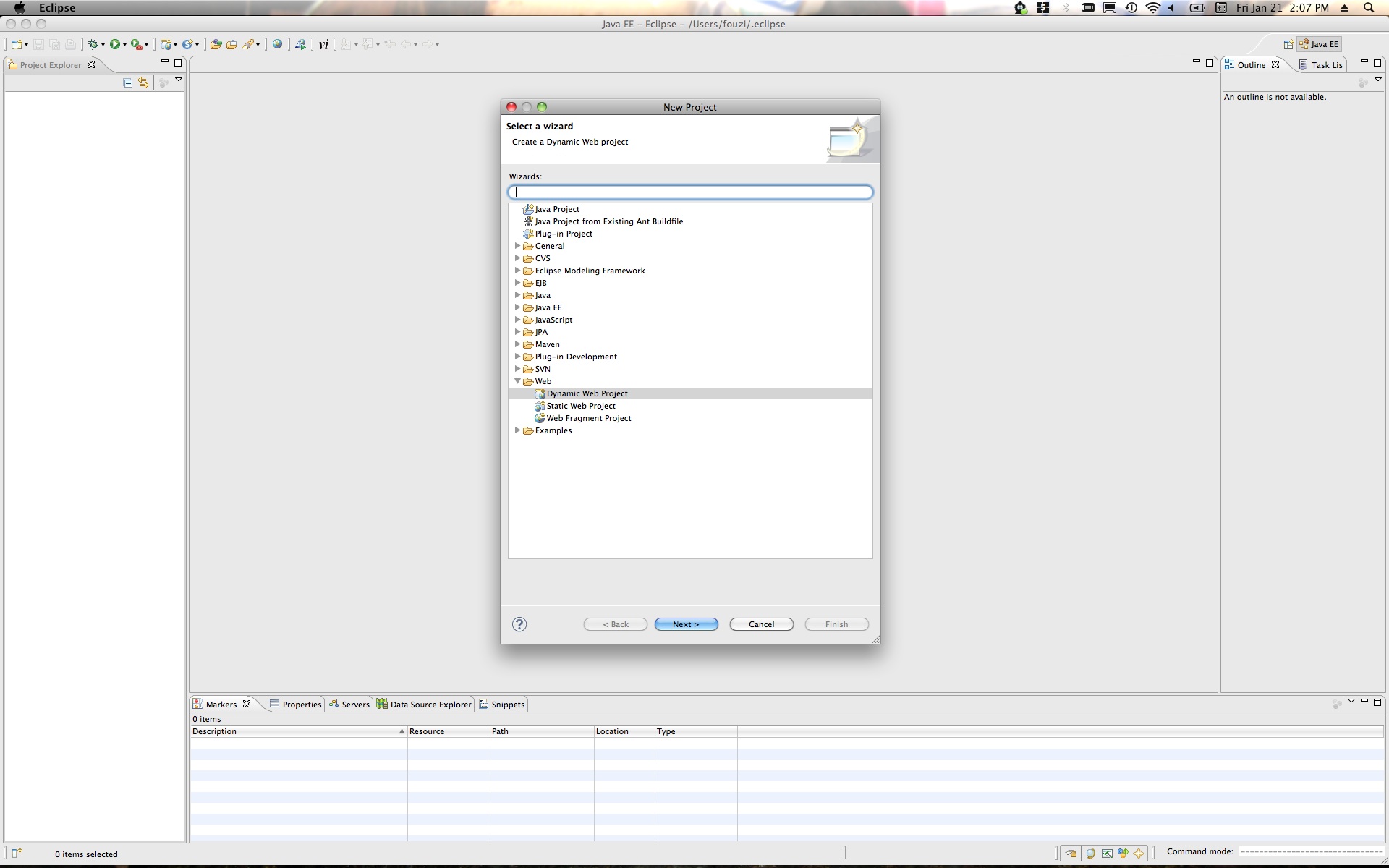Switch to the Data Source Explorer tab

coord(424,705)
